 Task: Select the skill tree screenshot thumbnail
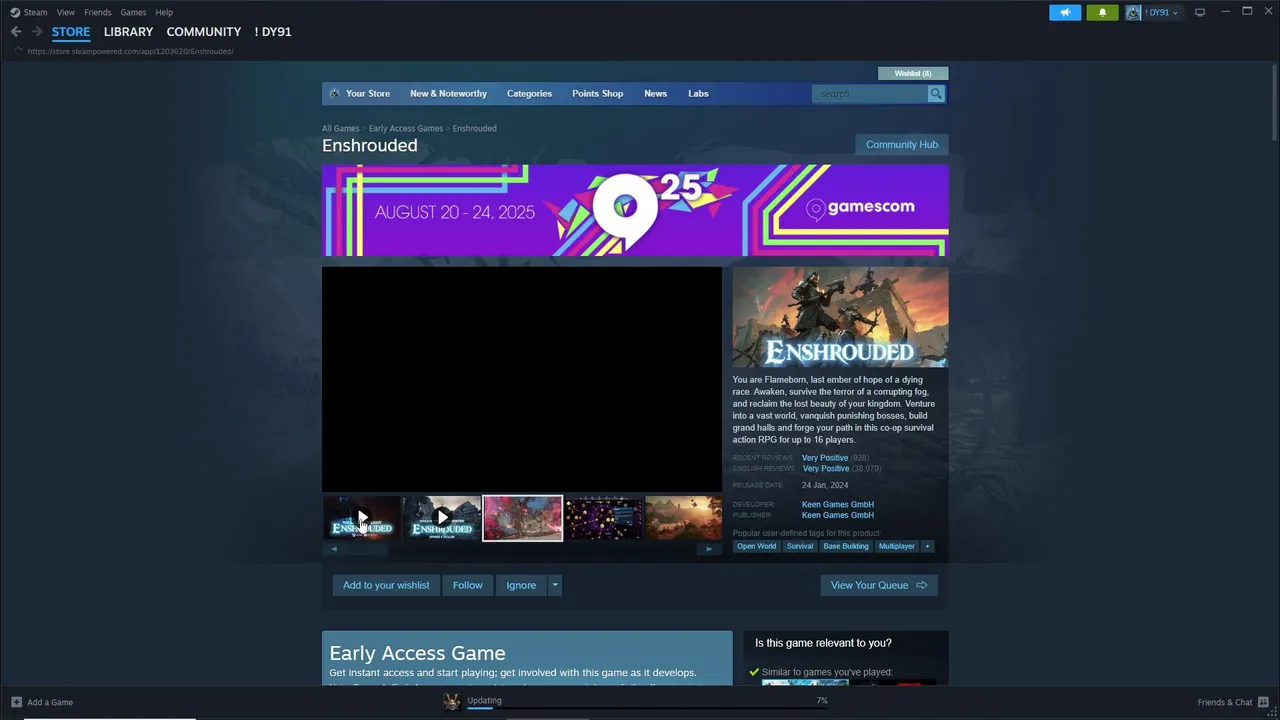point(603,518)
